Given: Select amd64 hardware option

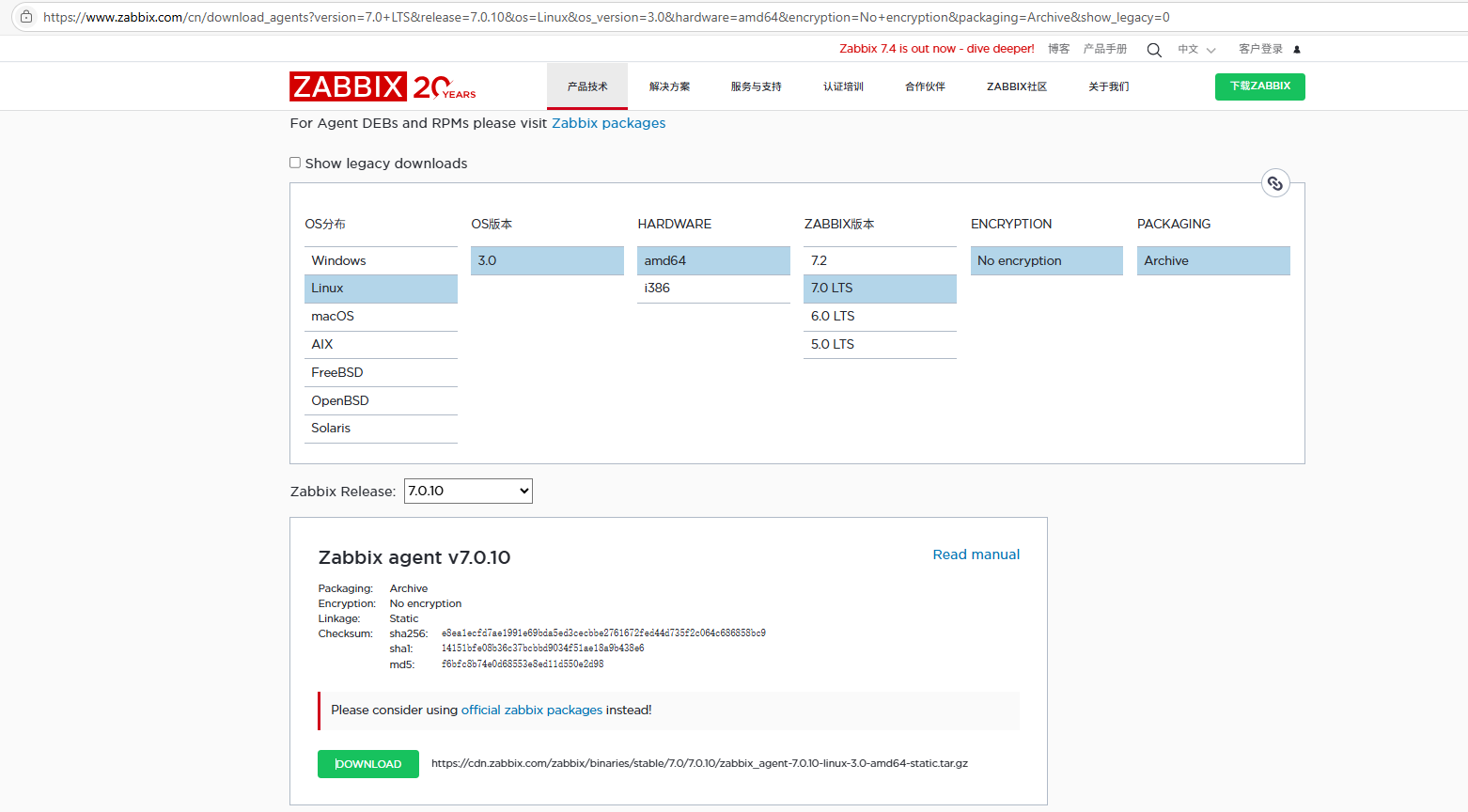Looking at the screenshot, I should click(713, 261).
